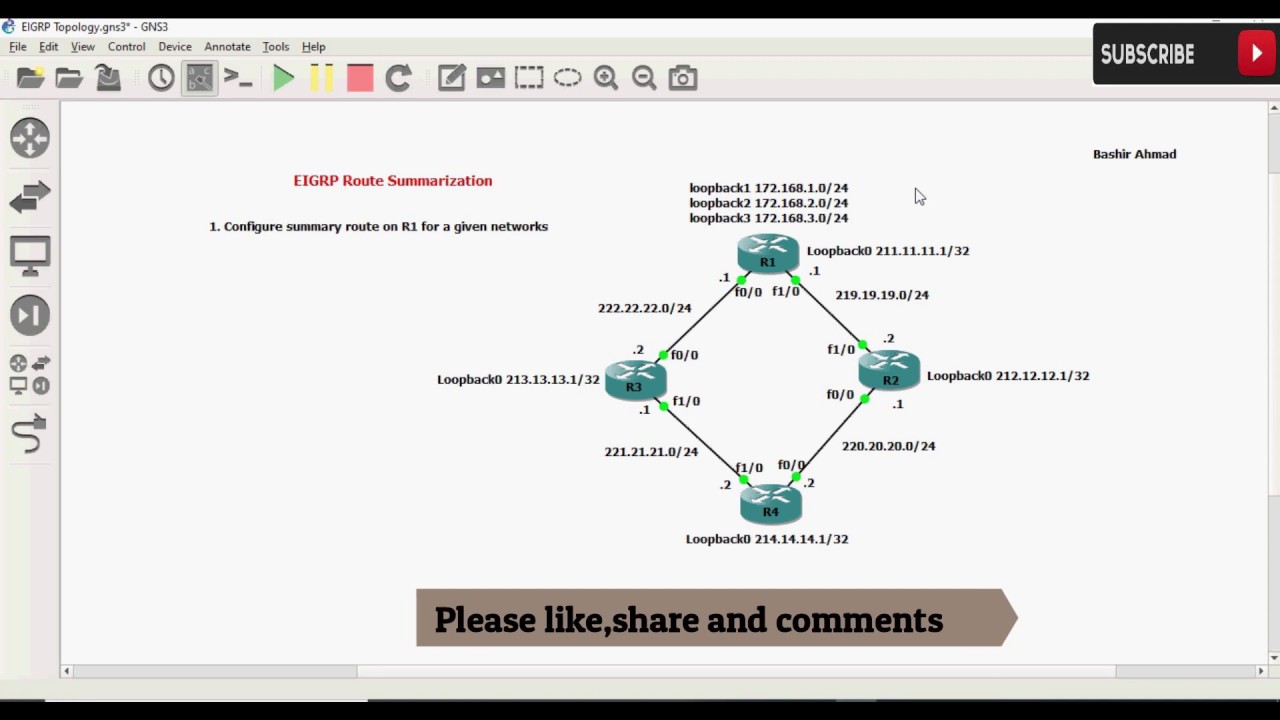Viewport: 1280px width, 720px height.
Task: Toggle show interface labels
Action: point(200,78)
